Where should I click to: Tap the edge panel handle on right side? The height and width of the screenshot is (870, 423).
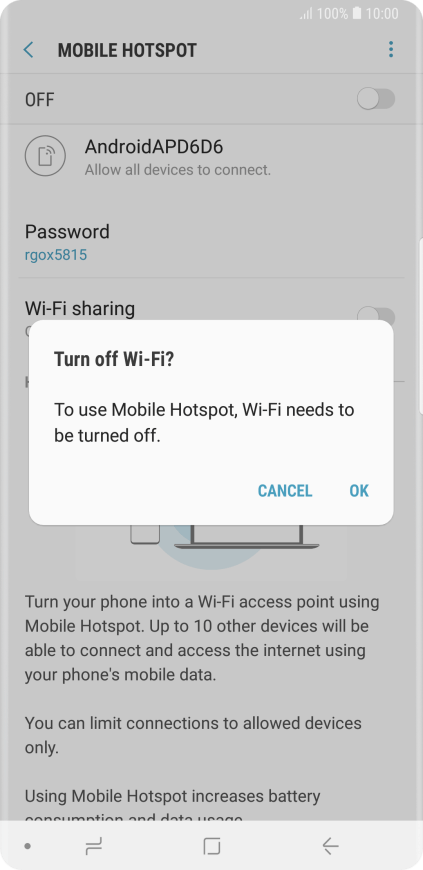tap(420, 325)
